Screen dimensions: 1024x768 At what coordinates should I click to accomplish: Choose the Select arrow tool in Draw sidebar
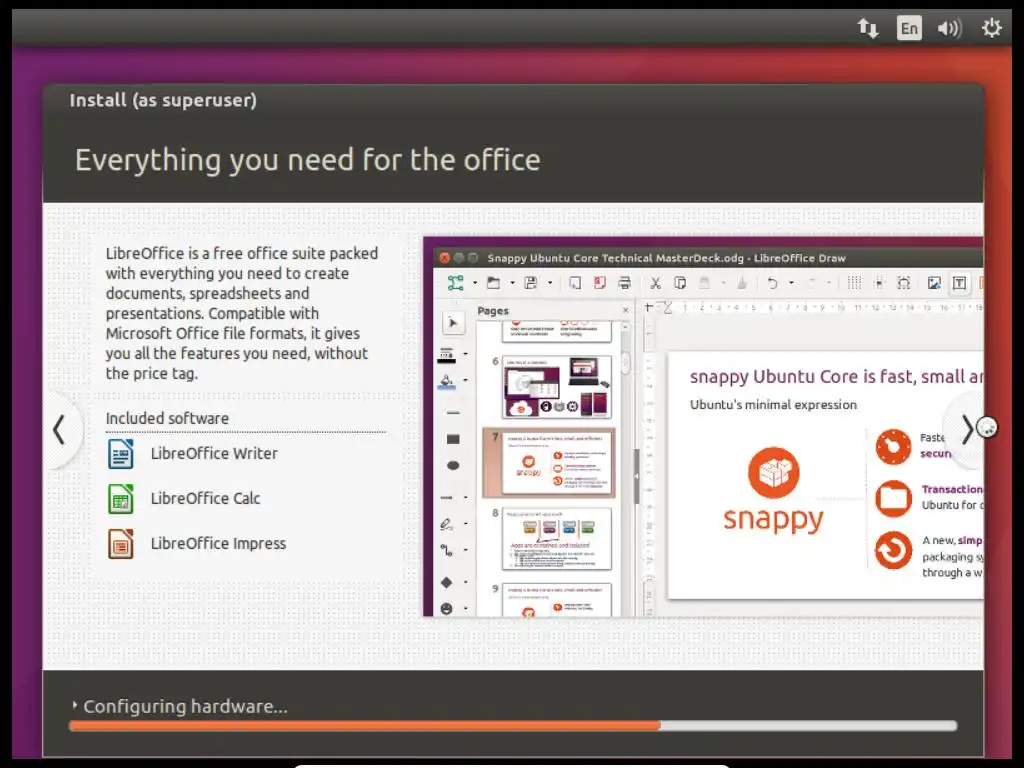[453, 323]
